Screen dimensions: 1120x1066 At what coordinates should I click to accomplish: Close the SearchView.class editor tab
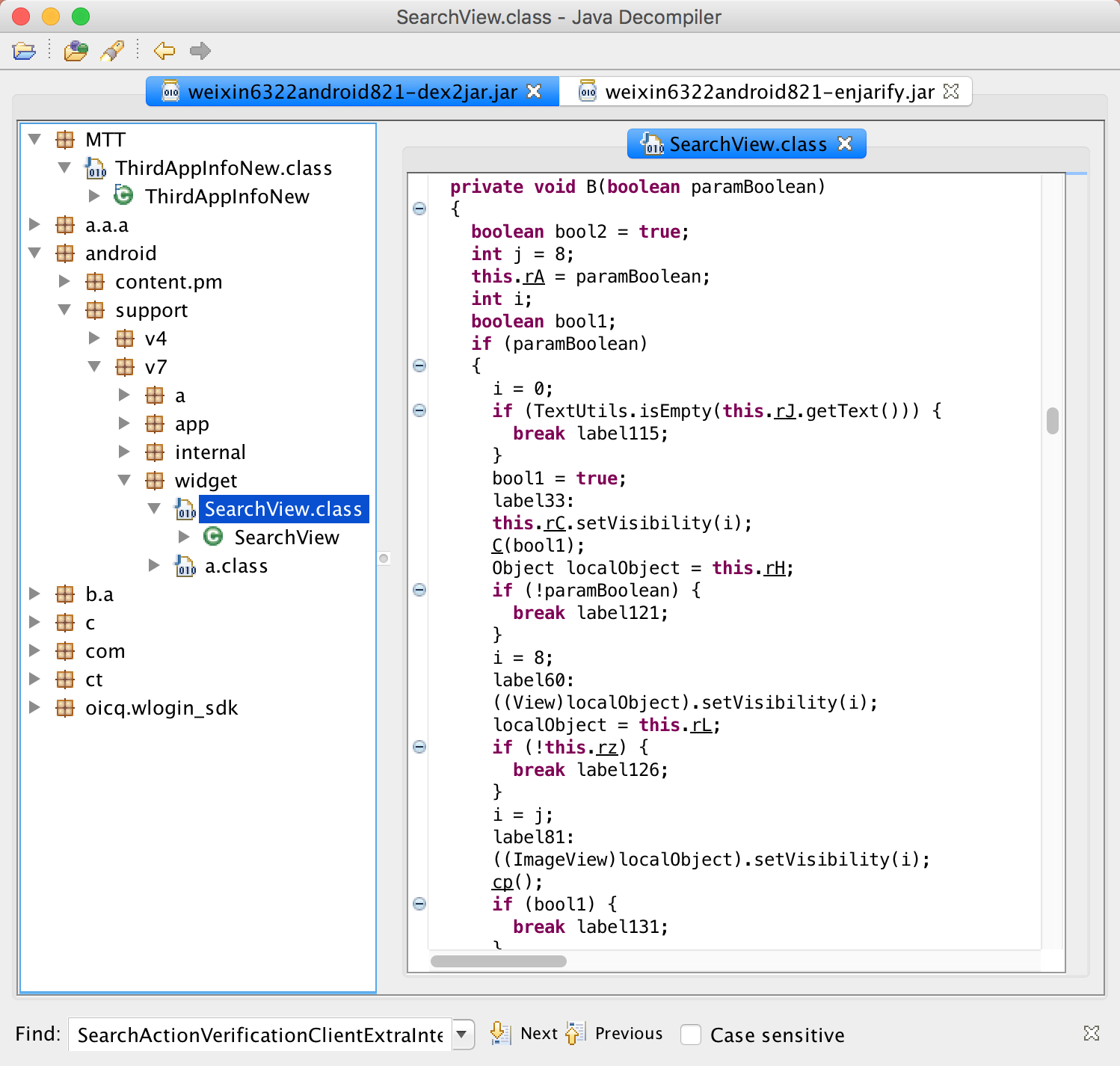point(845,144)
